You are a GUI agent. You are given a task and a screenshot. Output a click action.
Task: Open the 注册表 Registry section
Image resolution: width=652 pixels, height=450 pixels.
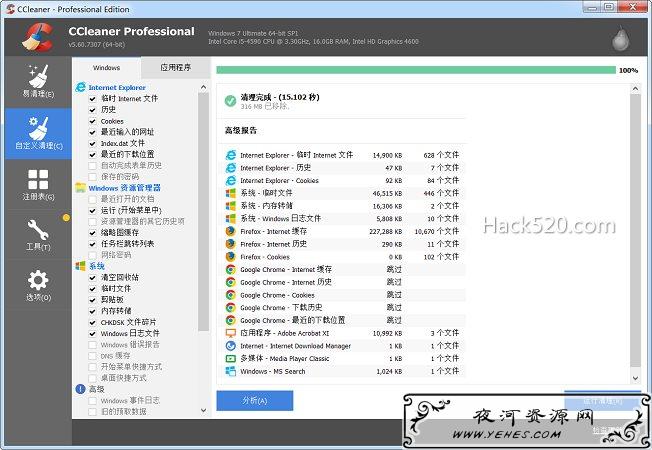[x=38, y=184]
